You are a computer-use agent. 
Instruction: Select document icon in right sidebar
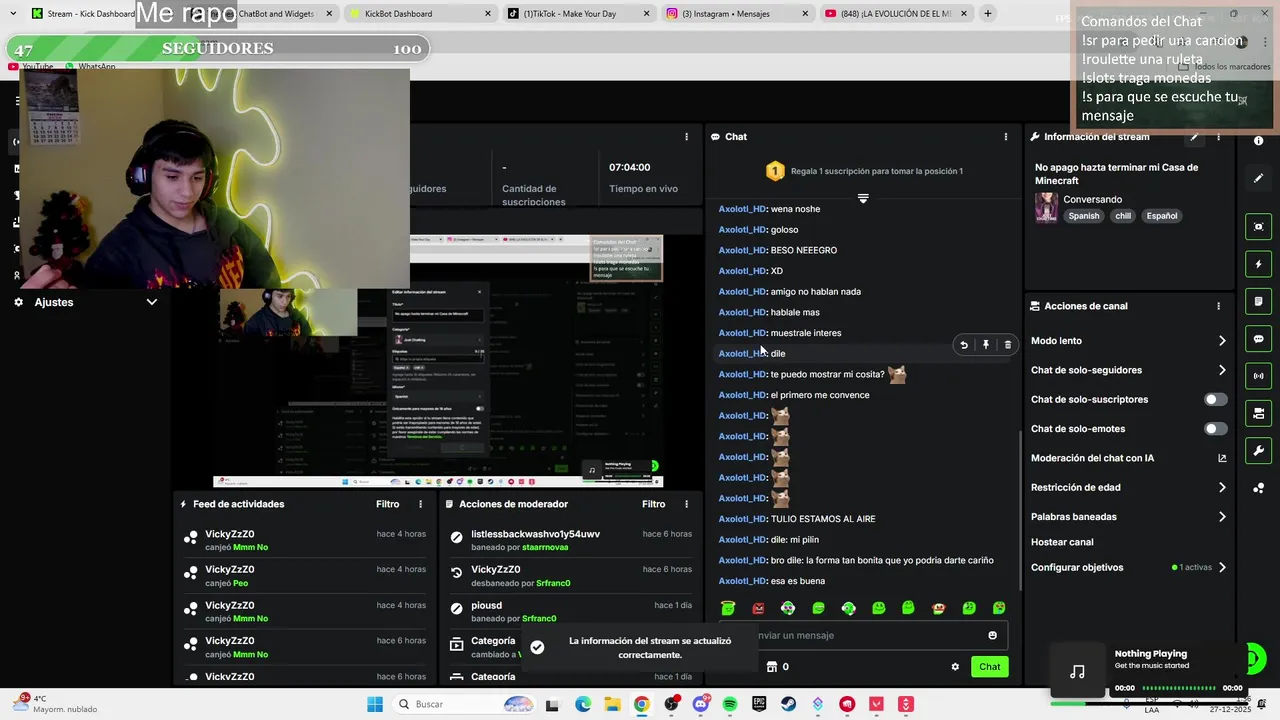pos(1258,302)
